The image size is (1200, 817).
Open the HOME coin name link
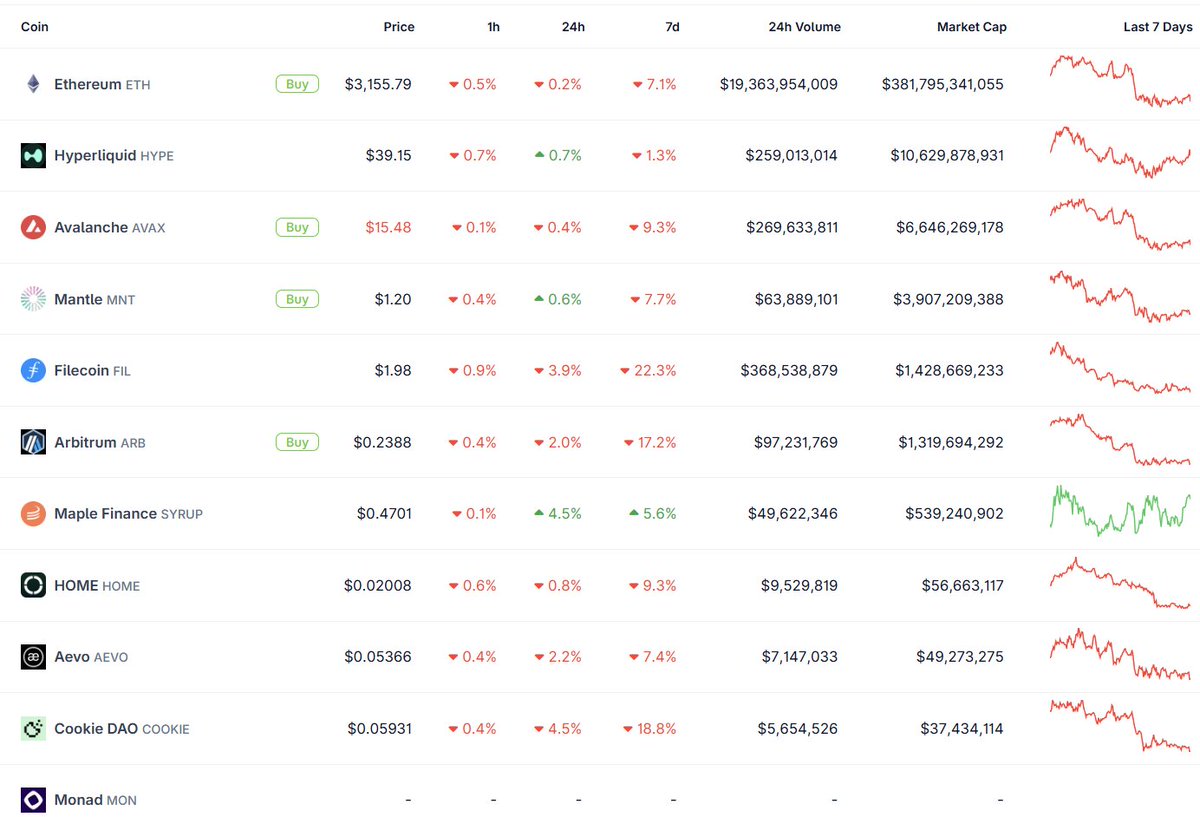[97, 586]
